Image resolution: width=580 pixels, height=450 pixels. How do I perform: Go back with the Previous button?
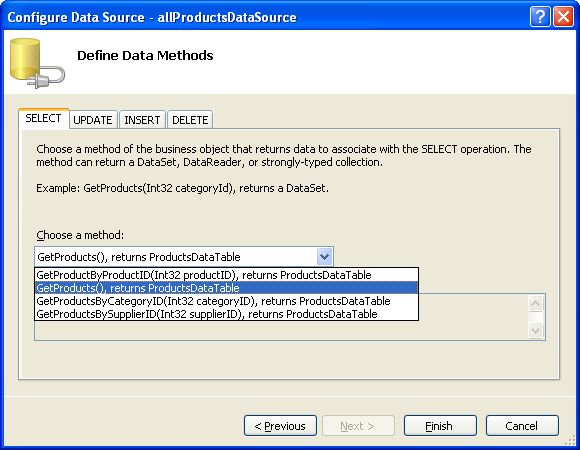point(280,426)
